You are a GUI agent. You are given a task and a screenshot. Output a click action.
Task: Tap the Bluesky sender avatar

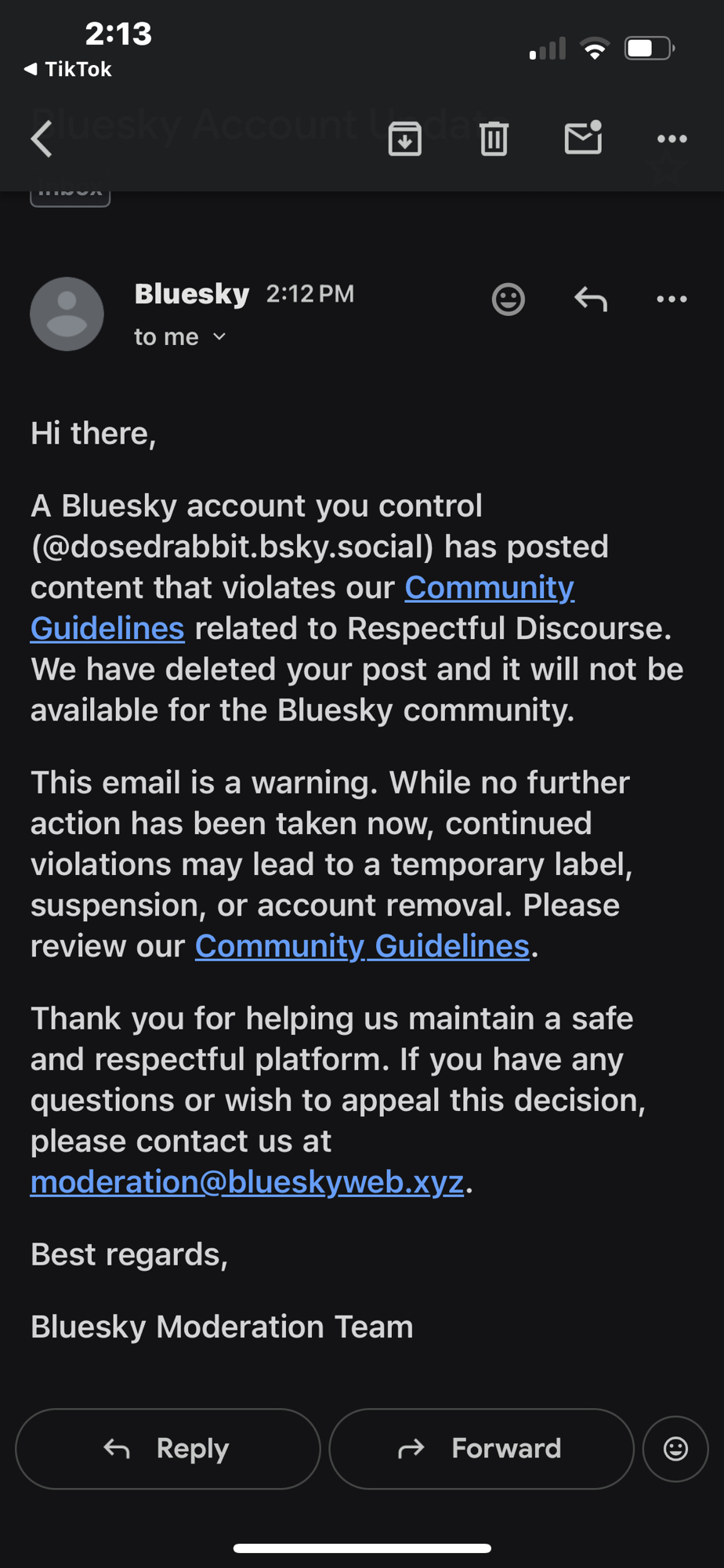click(x=67, y=314)
